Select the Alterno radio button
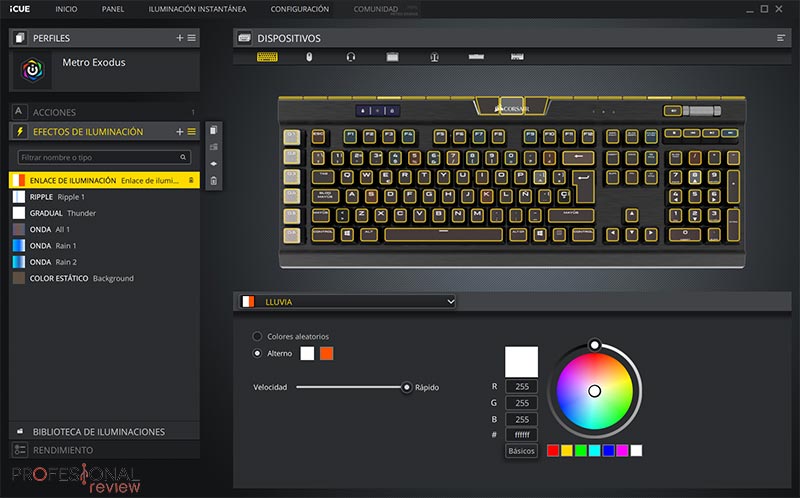The width and height of the screenshot is (800, 498). [257, 353]
